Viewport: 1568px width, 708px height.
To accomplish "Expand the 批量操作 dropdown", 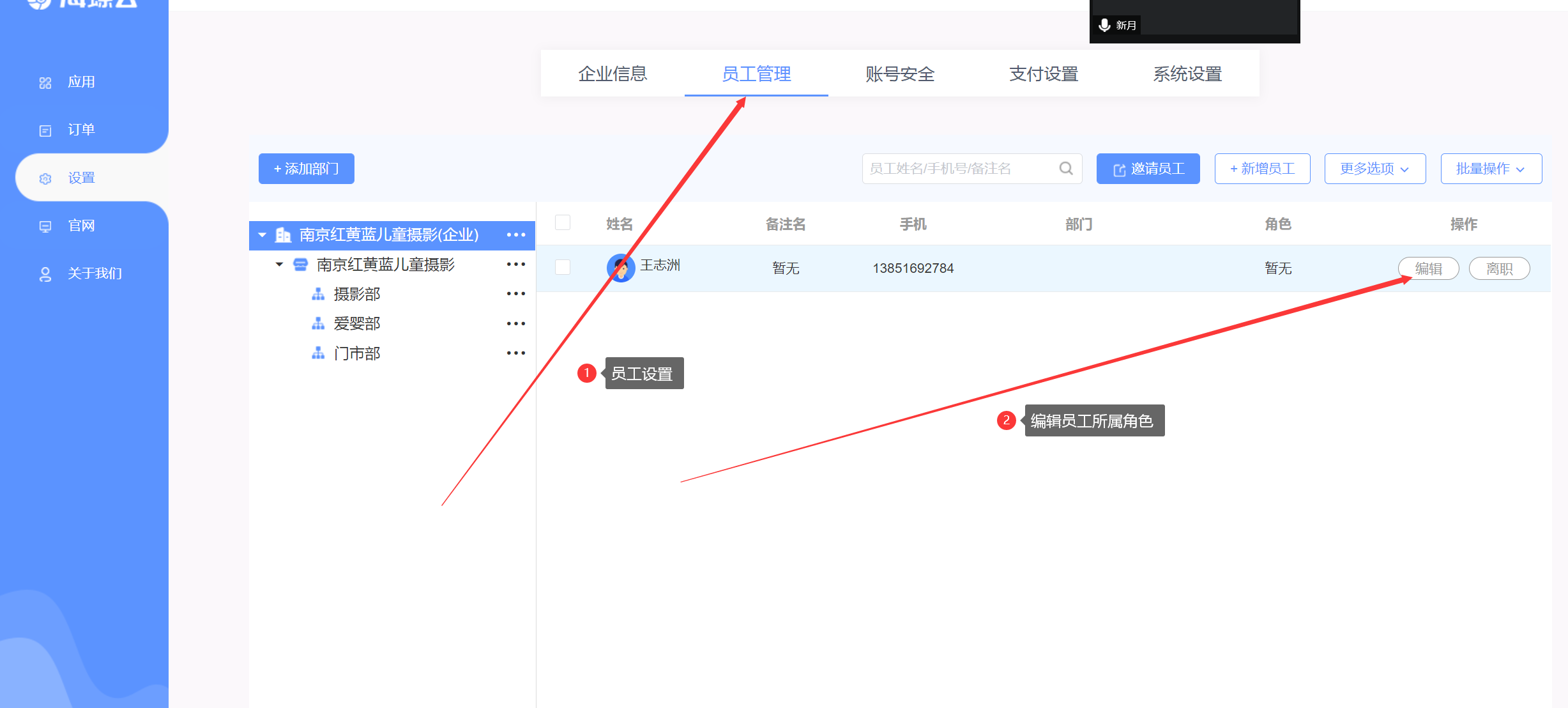I will (x=1491, y=169).
